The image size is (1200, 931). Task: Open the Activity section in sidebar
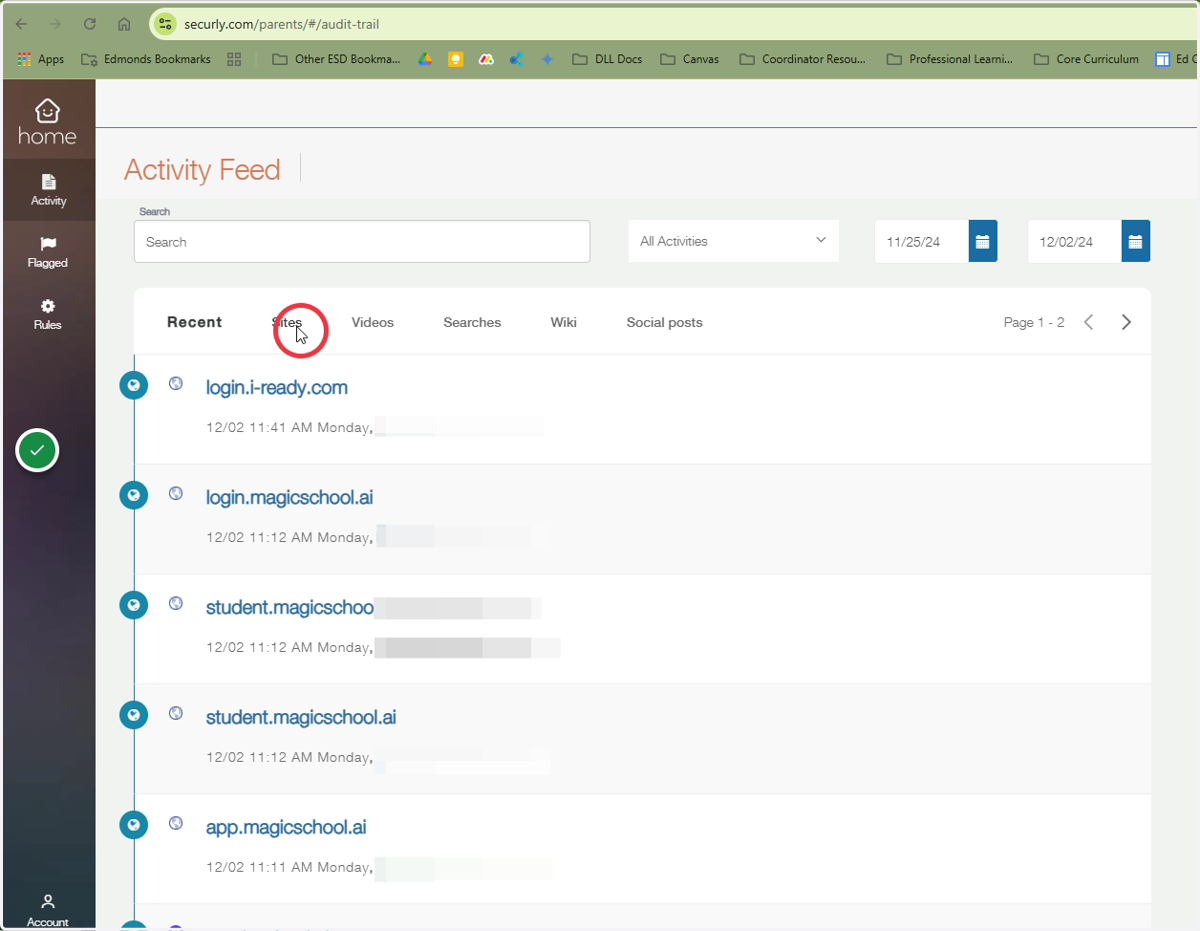[48, 190]
